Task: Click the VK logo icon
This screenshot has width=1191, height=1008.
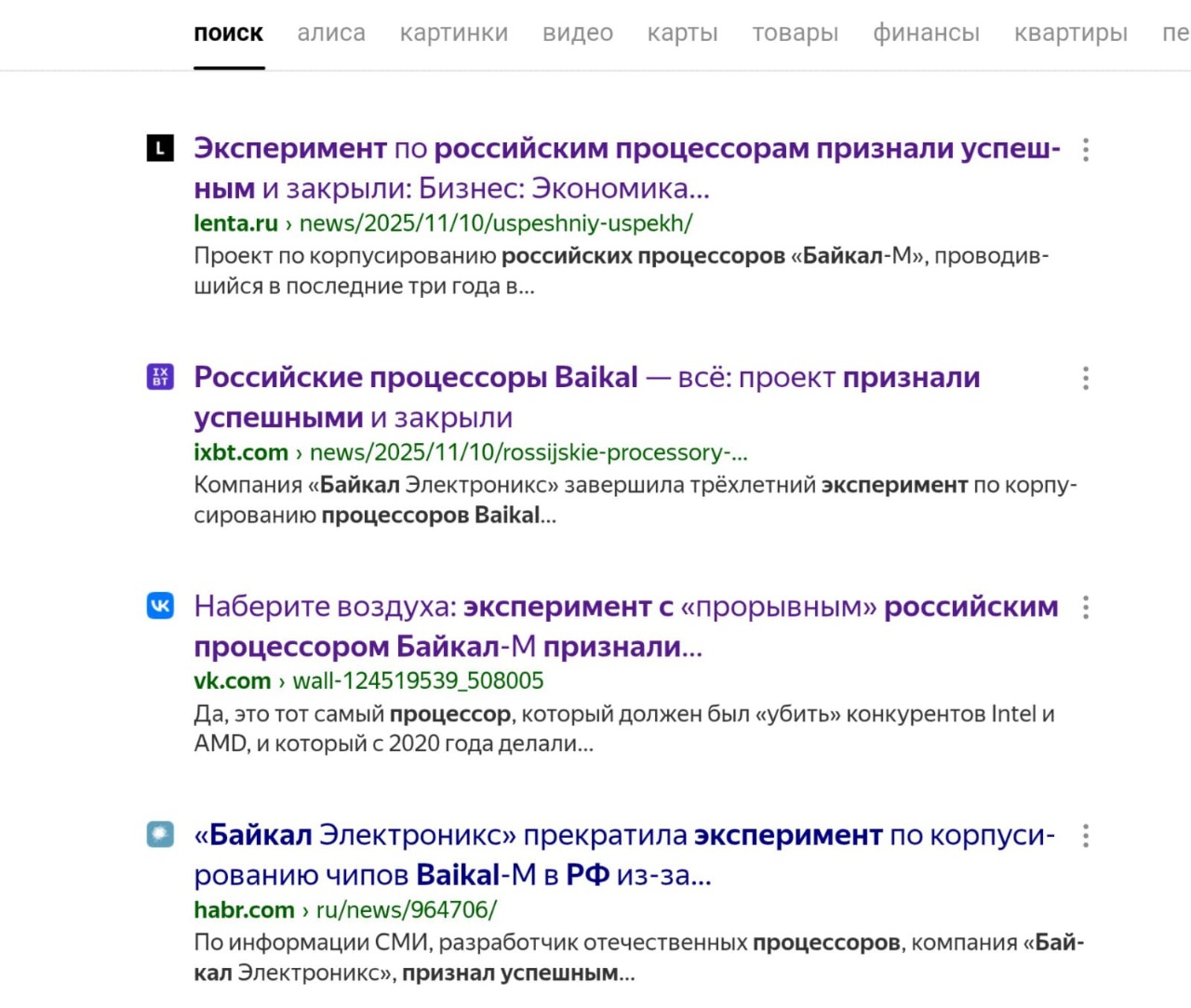Action: (160, 606)
